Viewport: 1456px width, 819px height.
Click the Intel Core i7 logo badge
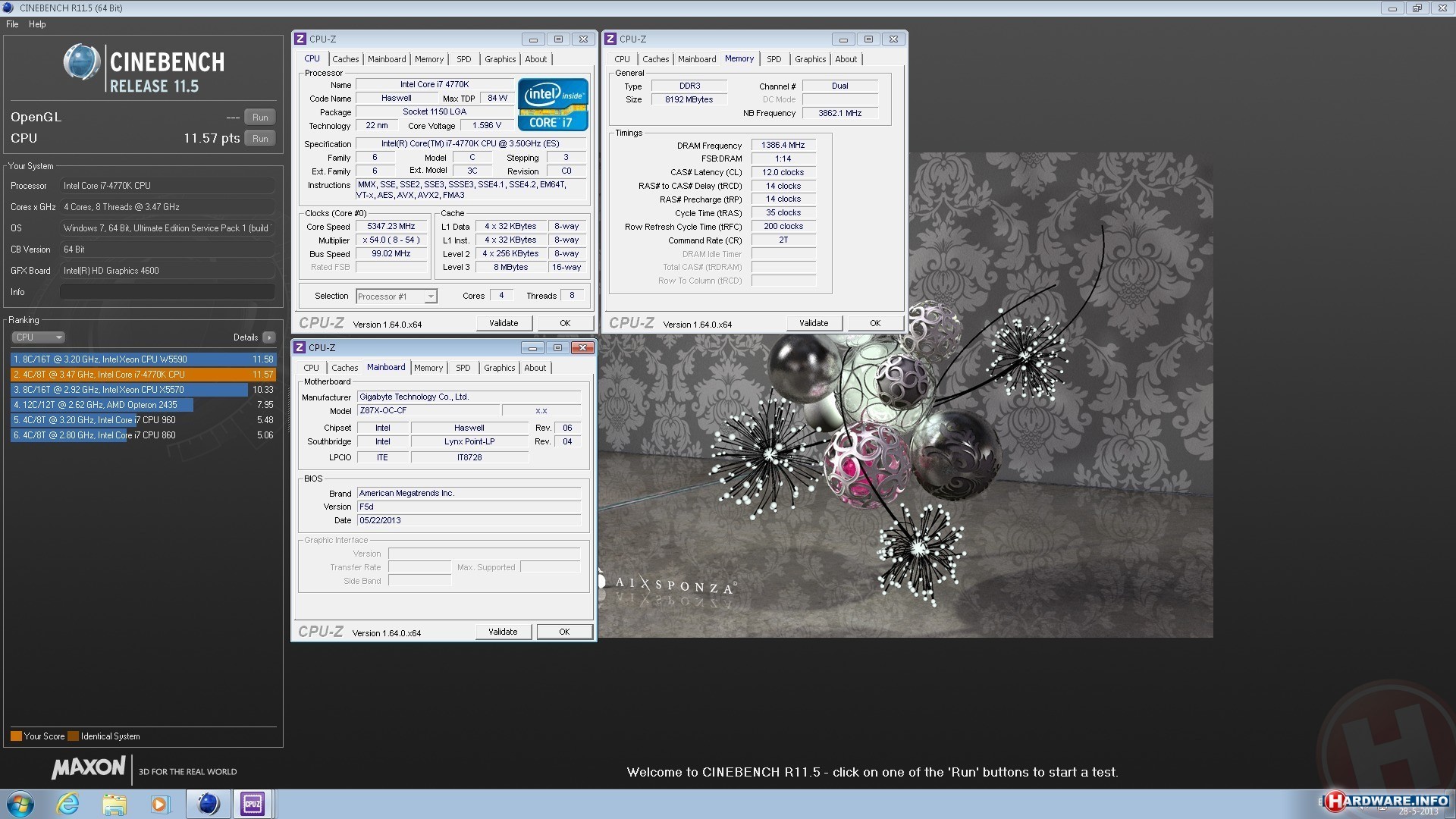pos(553,104)
